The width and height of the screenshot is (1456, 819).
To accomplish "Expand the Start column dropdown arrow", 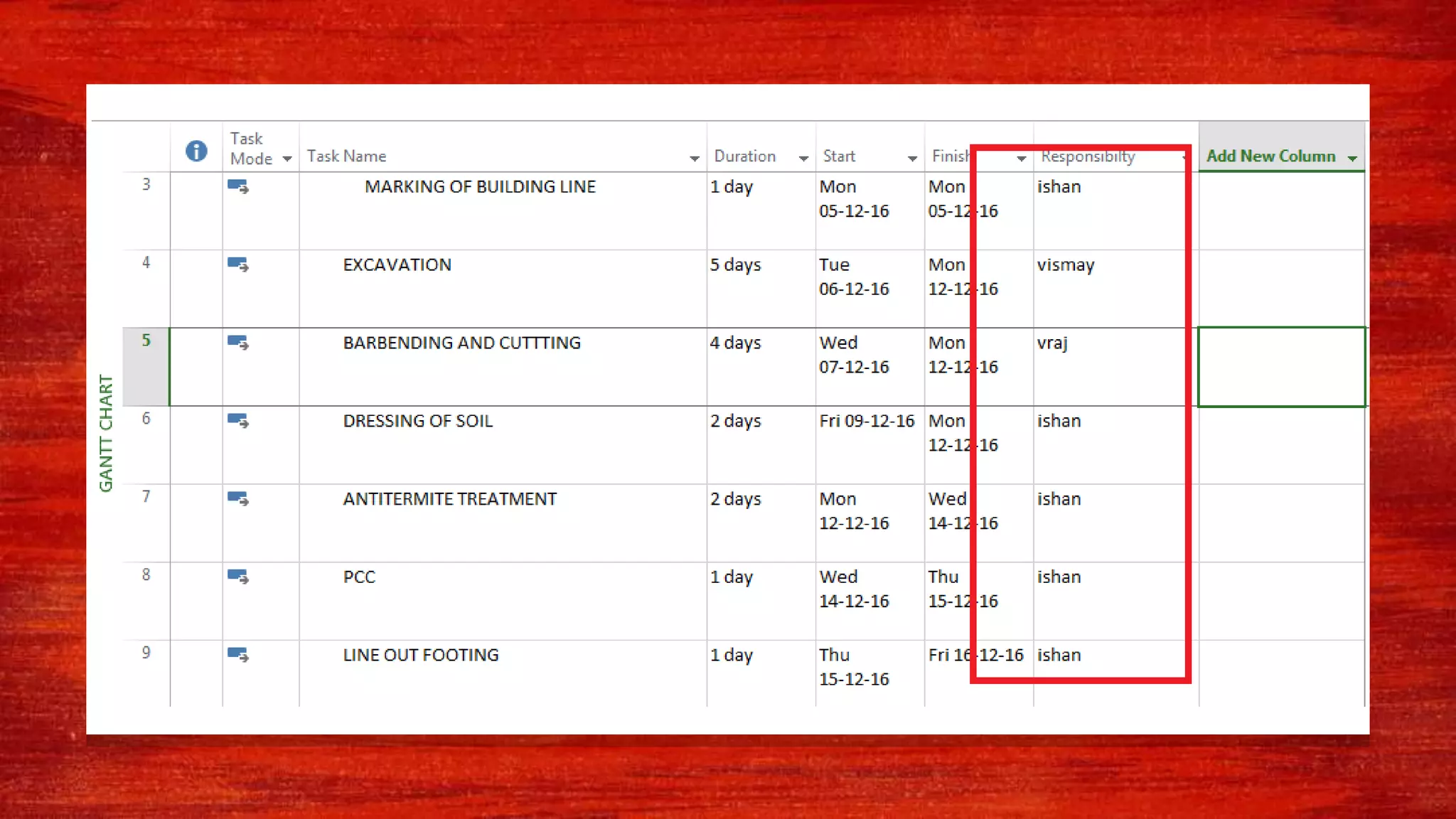I will point(912,159).
